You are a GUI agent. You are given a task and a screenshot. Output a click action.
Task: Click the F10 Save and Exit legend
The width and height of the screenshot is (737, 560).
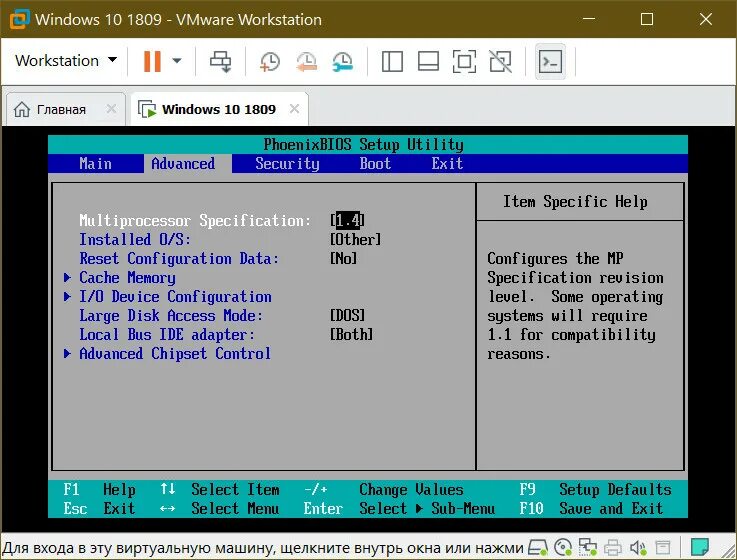(x=591, y=509)
